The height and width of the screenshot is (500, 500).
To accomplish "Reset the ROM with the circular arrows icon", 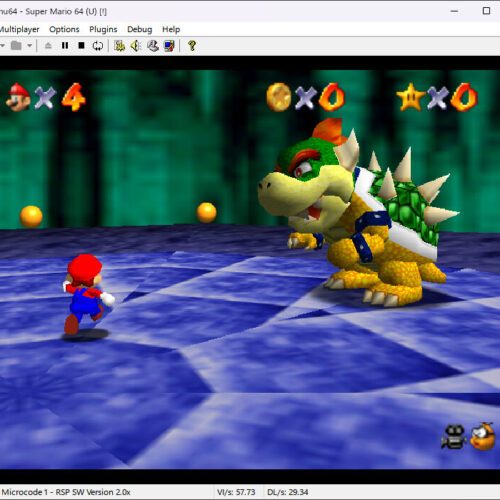I will 98,45.
